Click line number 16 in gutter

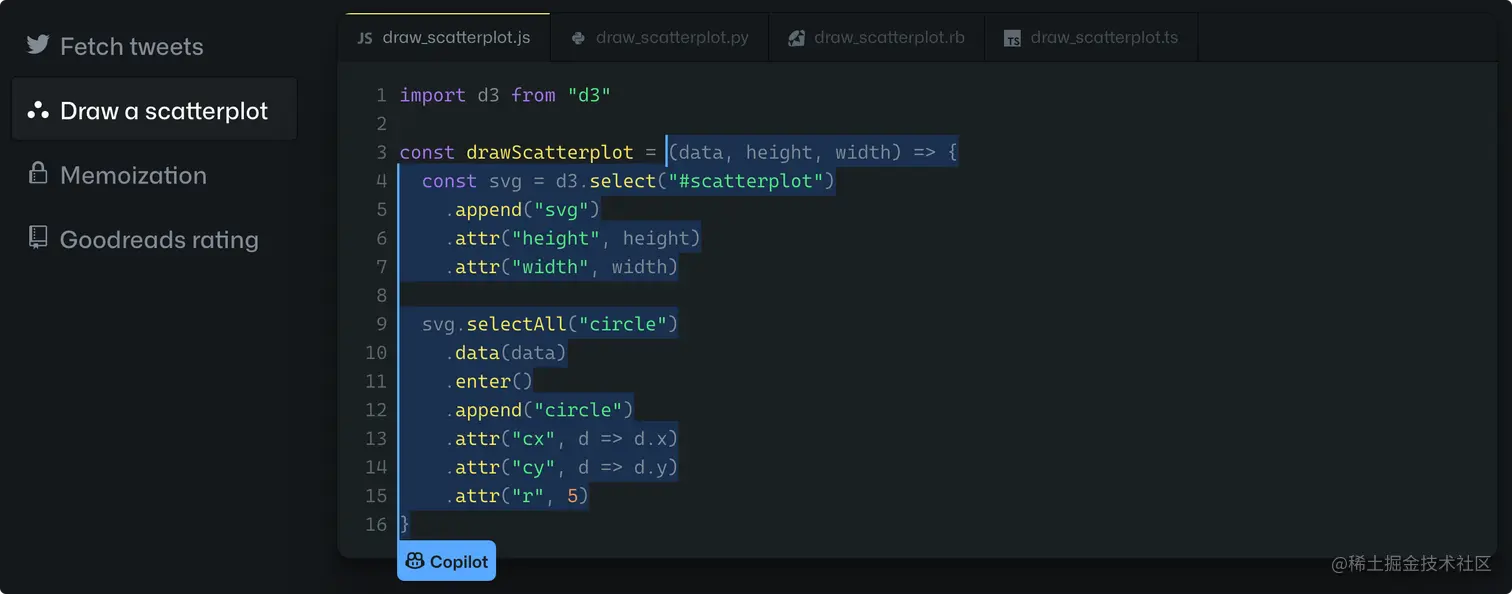[376, 524]
